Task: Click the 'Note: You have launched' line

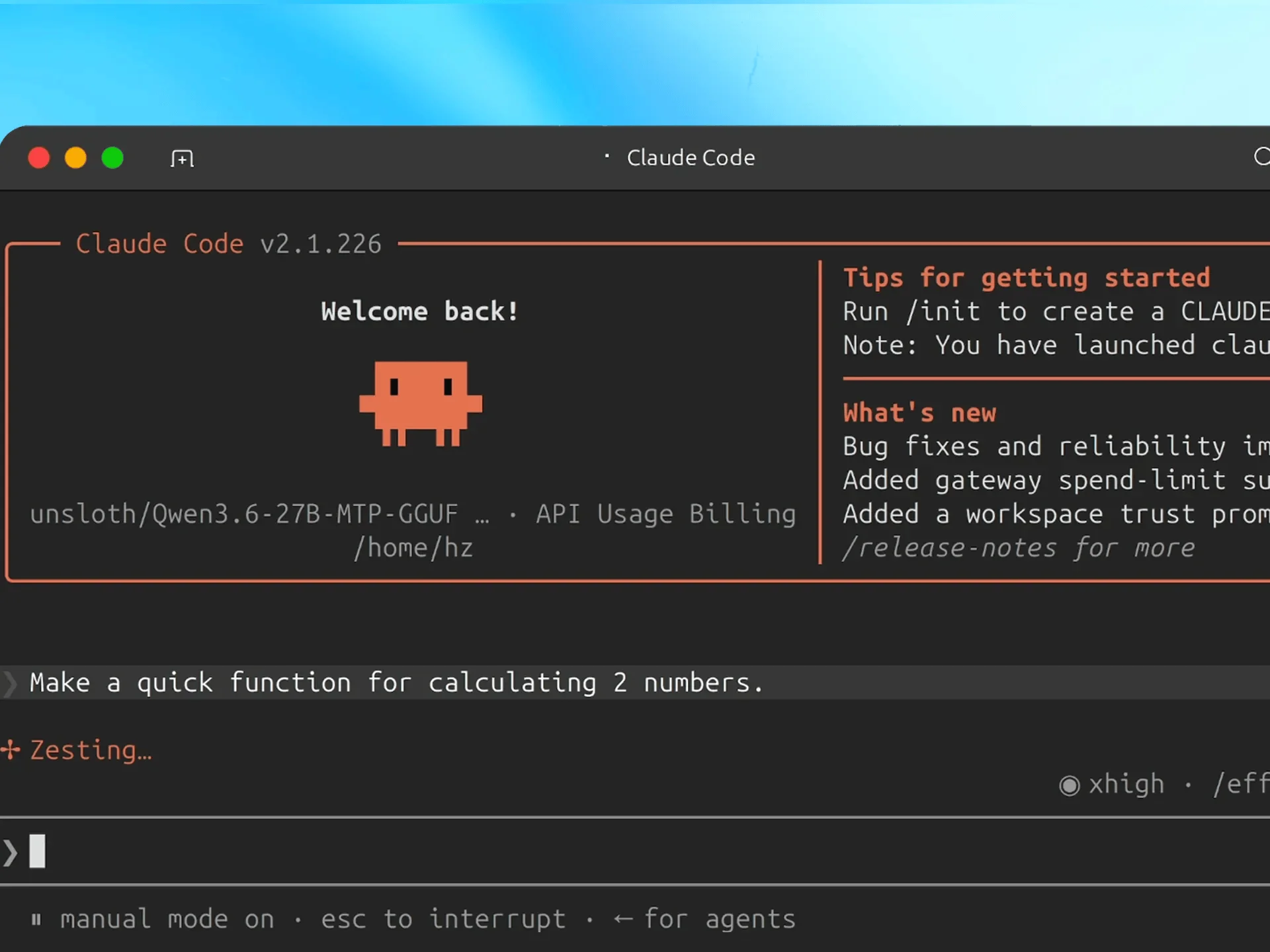Action: point(1056,345)
